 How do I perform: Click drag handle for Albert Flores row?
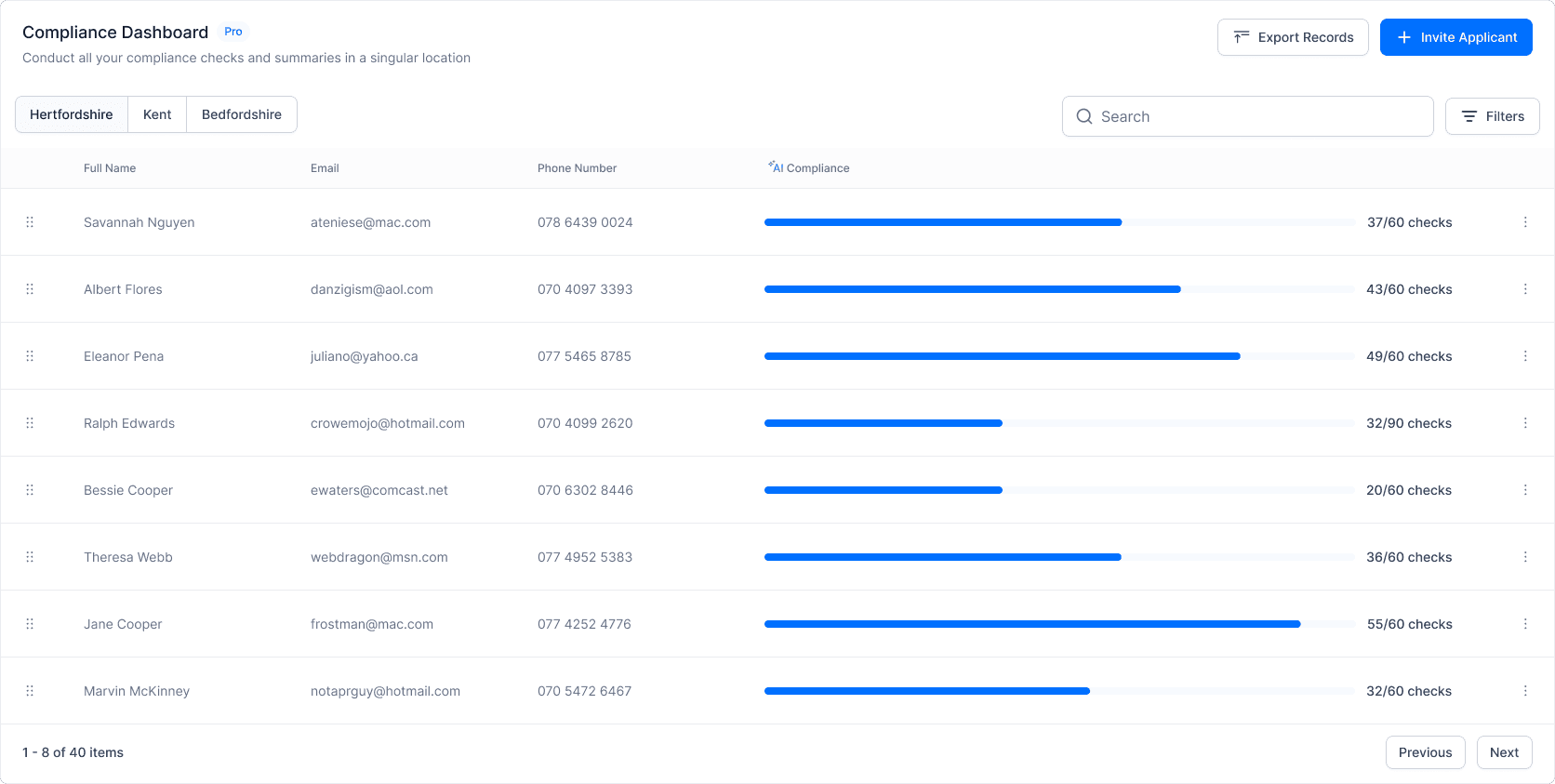point(30,289)
